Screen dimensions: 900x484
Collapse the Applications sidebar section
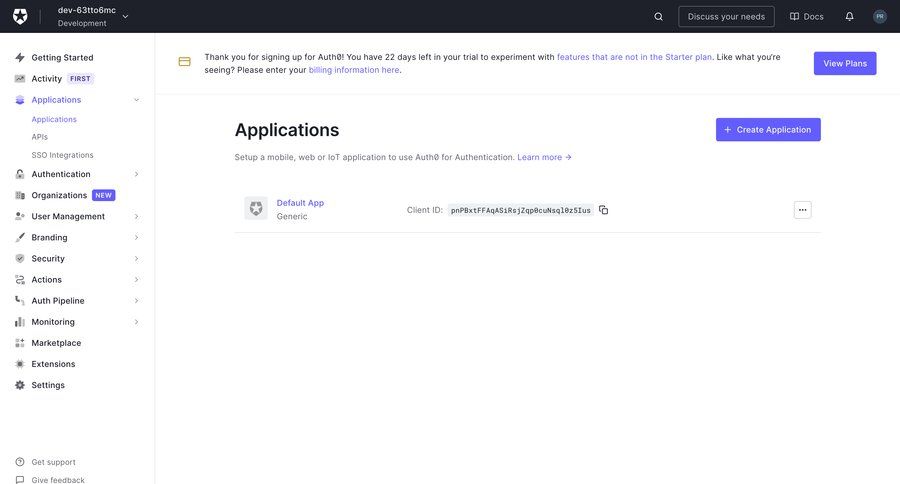pos(137,100)
